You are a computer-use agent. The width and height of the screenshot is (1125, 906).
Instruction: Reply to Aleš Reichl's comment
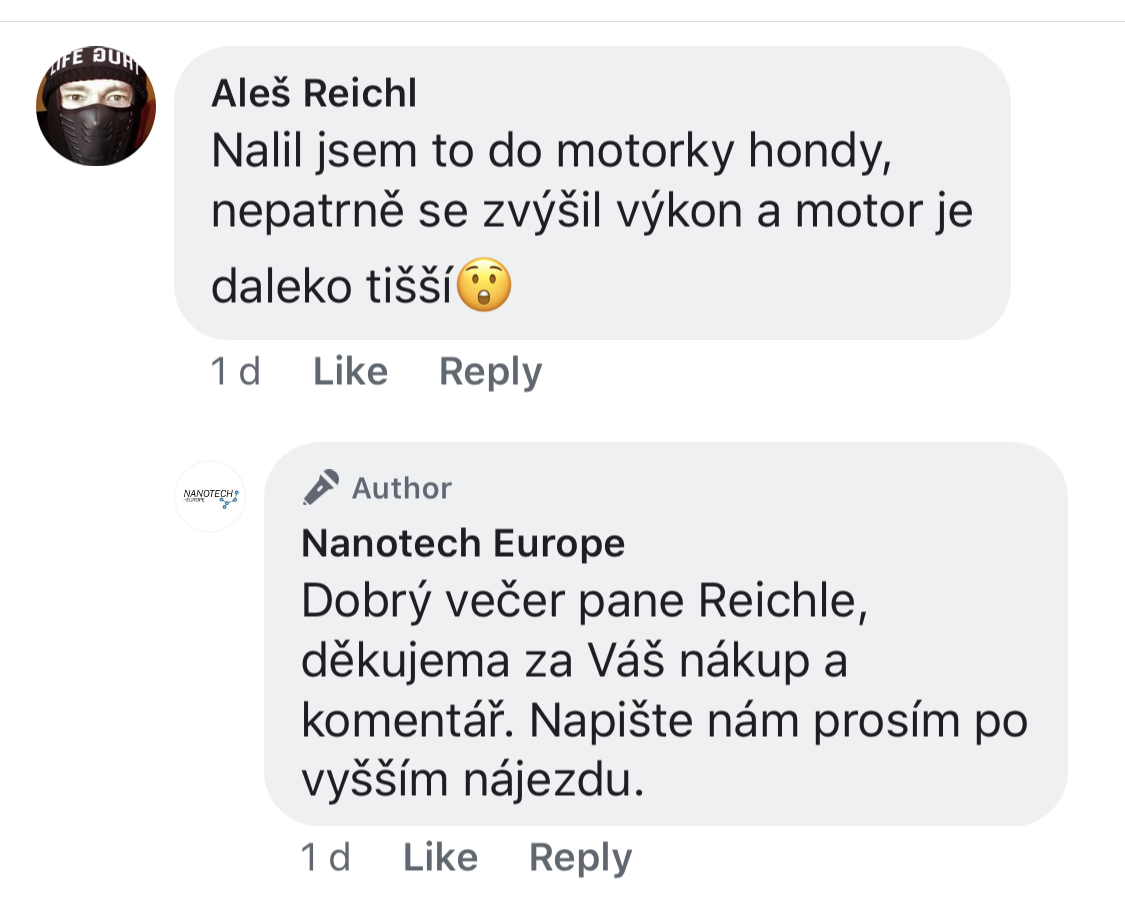pyautogui.click(x=490, y=372)
